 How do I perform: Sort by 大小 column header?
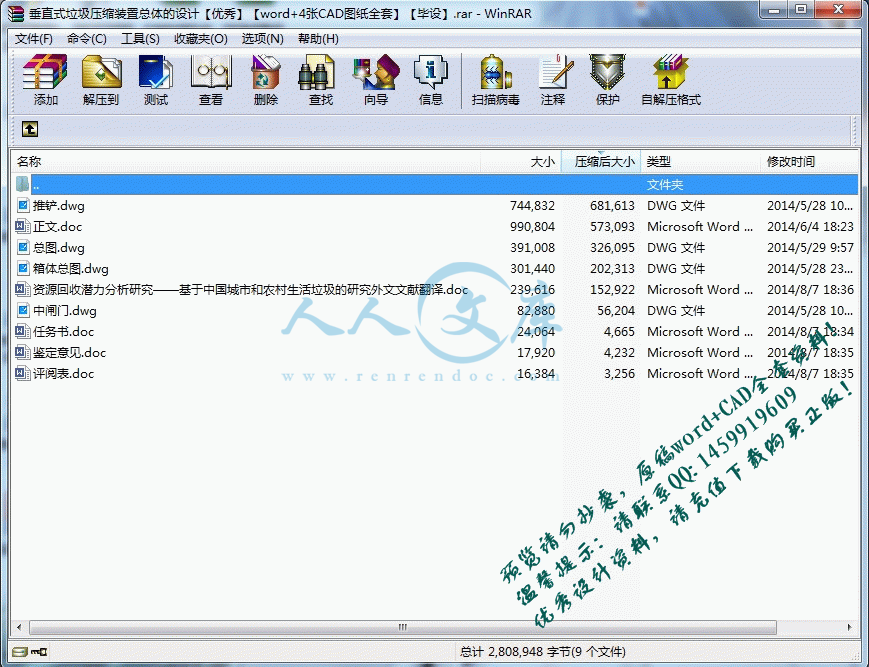521,162
